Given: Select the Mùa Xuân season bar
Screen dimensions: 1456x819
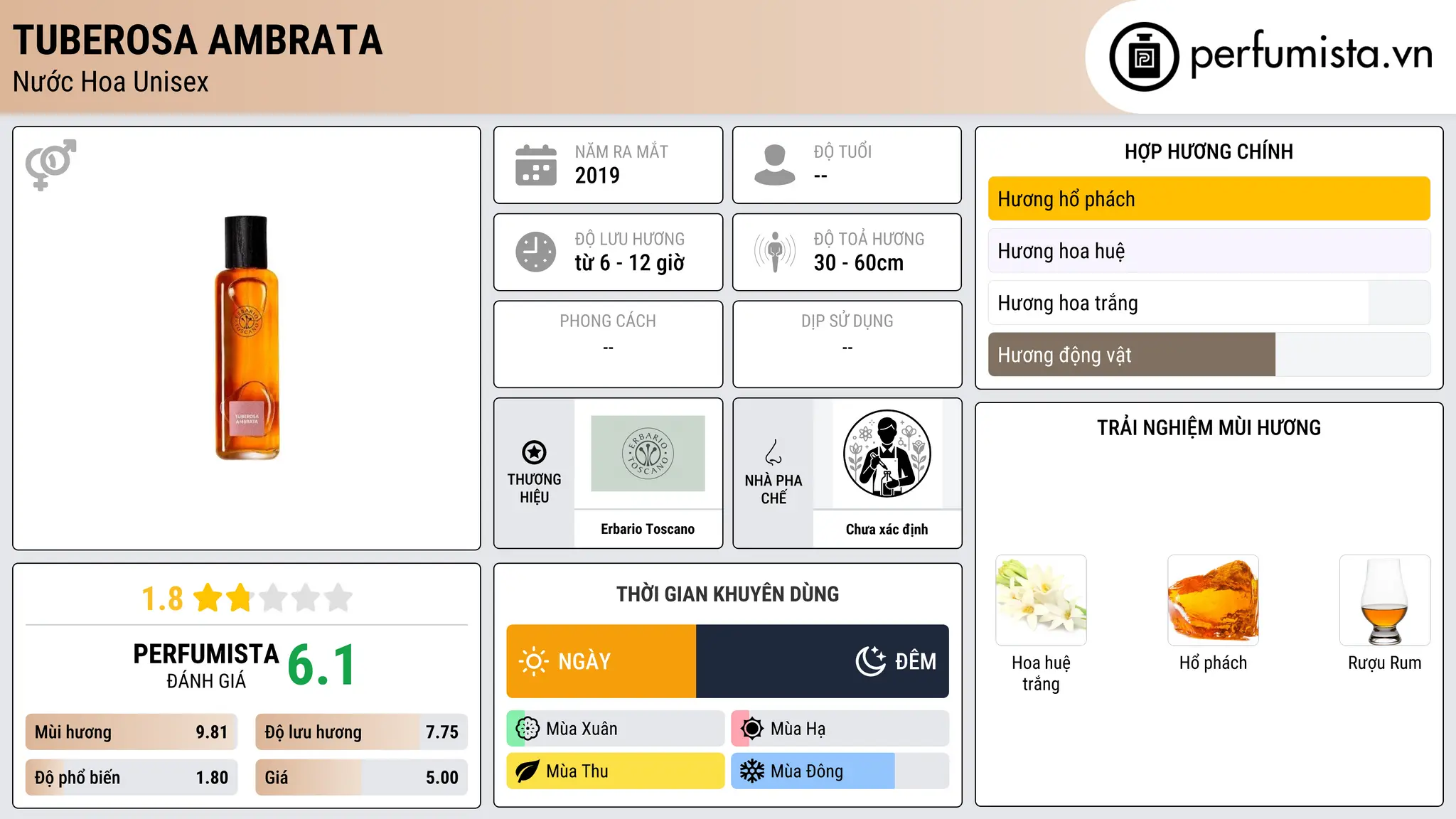Looking at the screenshot, I should click(616, 729).
